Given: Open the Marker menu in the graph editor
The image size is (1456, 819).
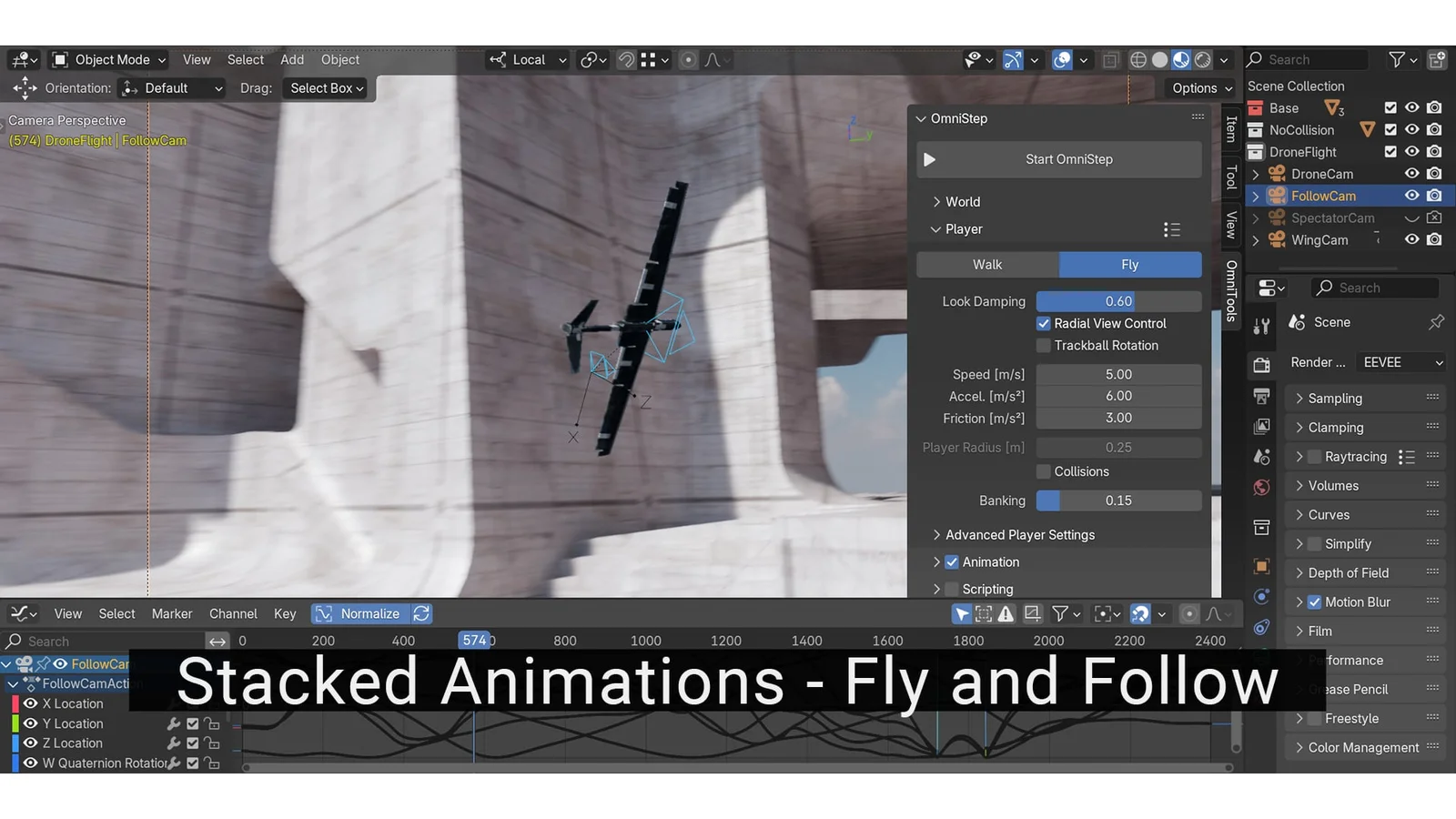Looking at the screenshot, I should point(172,613).
